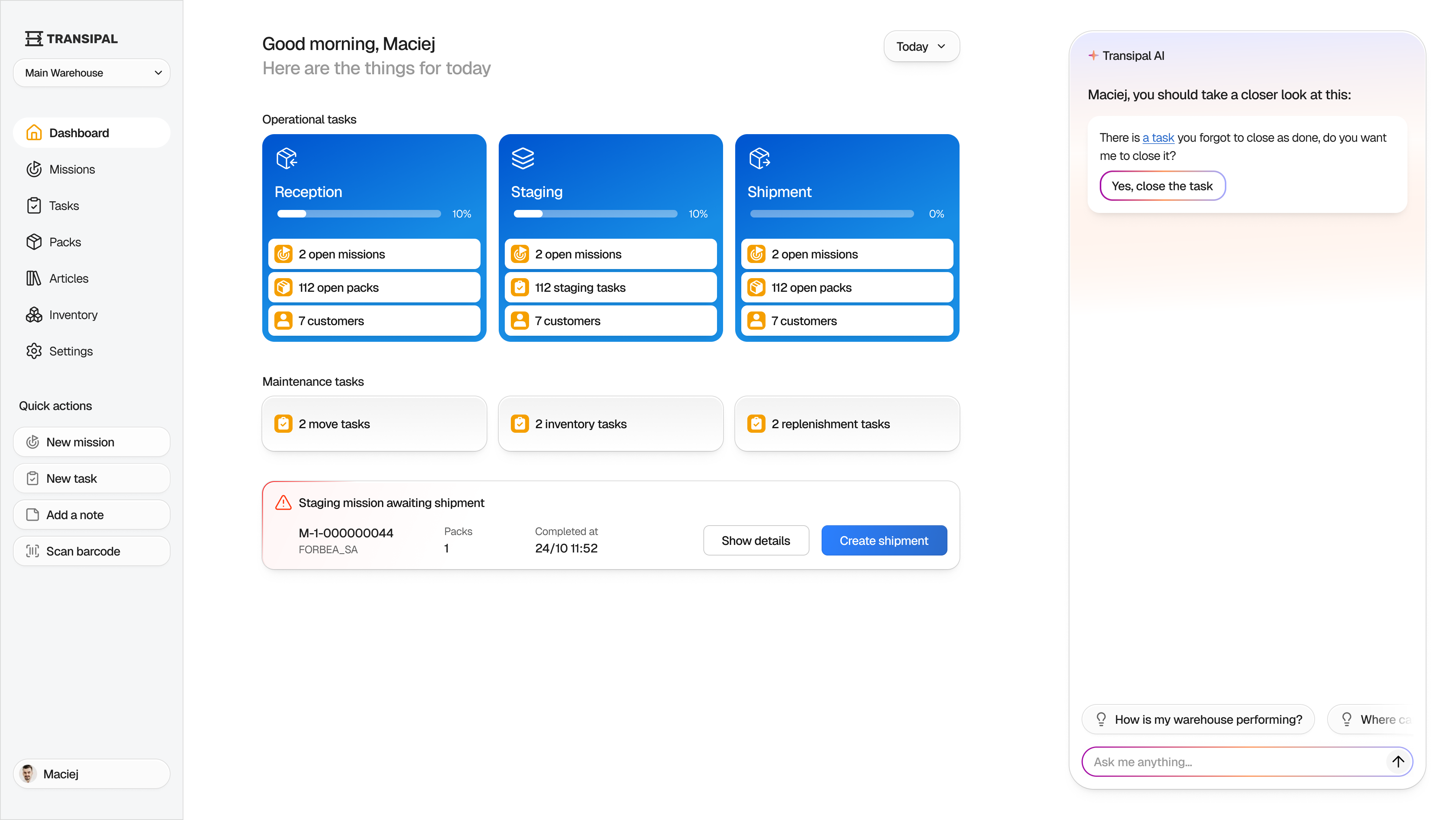The height and width of the screenshot is (820, 1456).
Task: Open Inventory from the sidebar
Action: [92, 315]
